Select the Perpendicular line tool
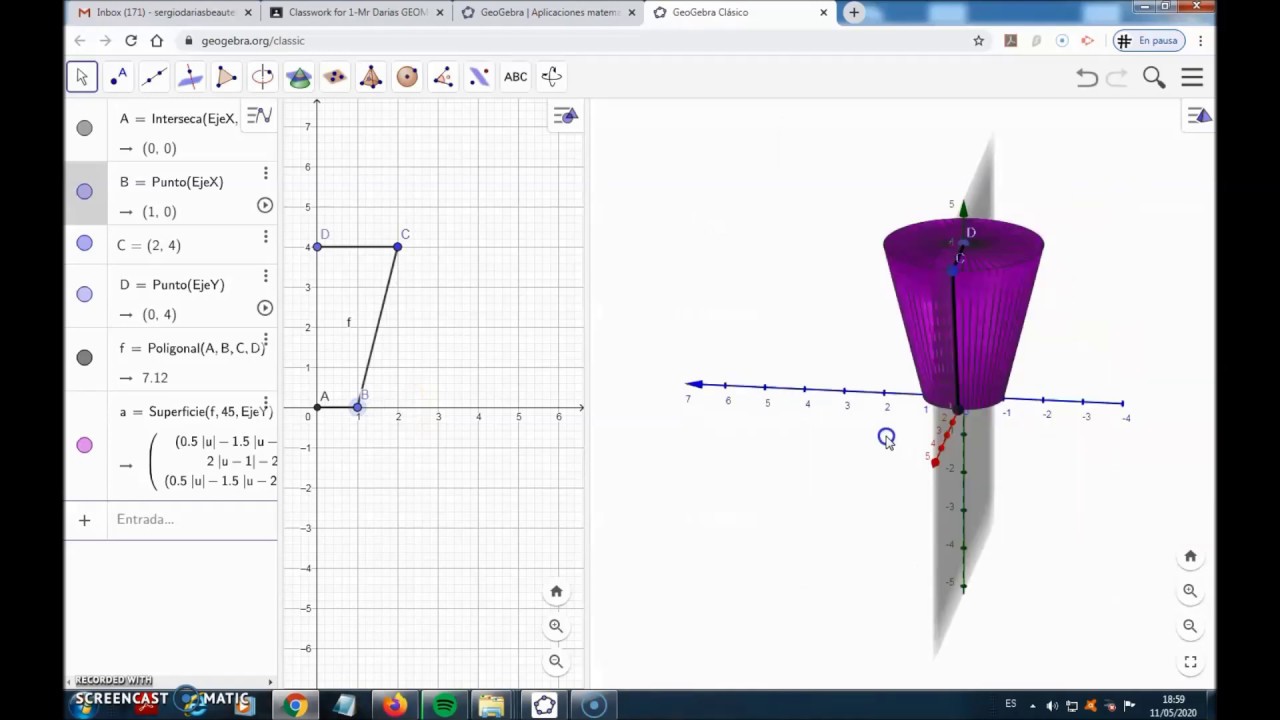The width and height of the screenshot is (1280, 720). [190, 77]
